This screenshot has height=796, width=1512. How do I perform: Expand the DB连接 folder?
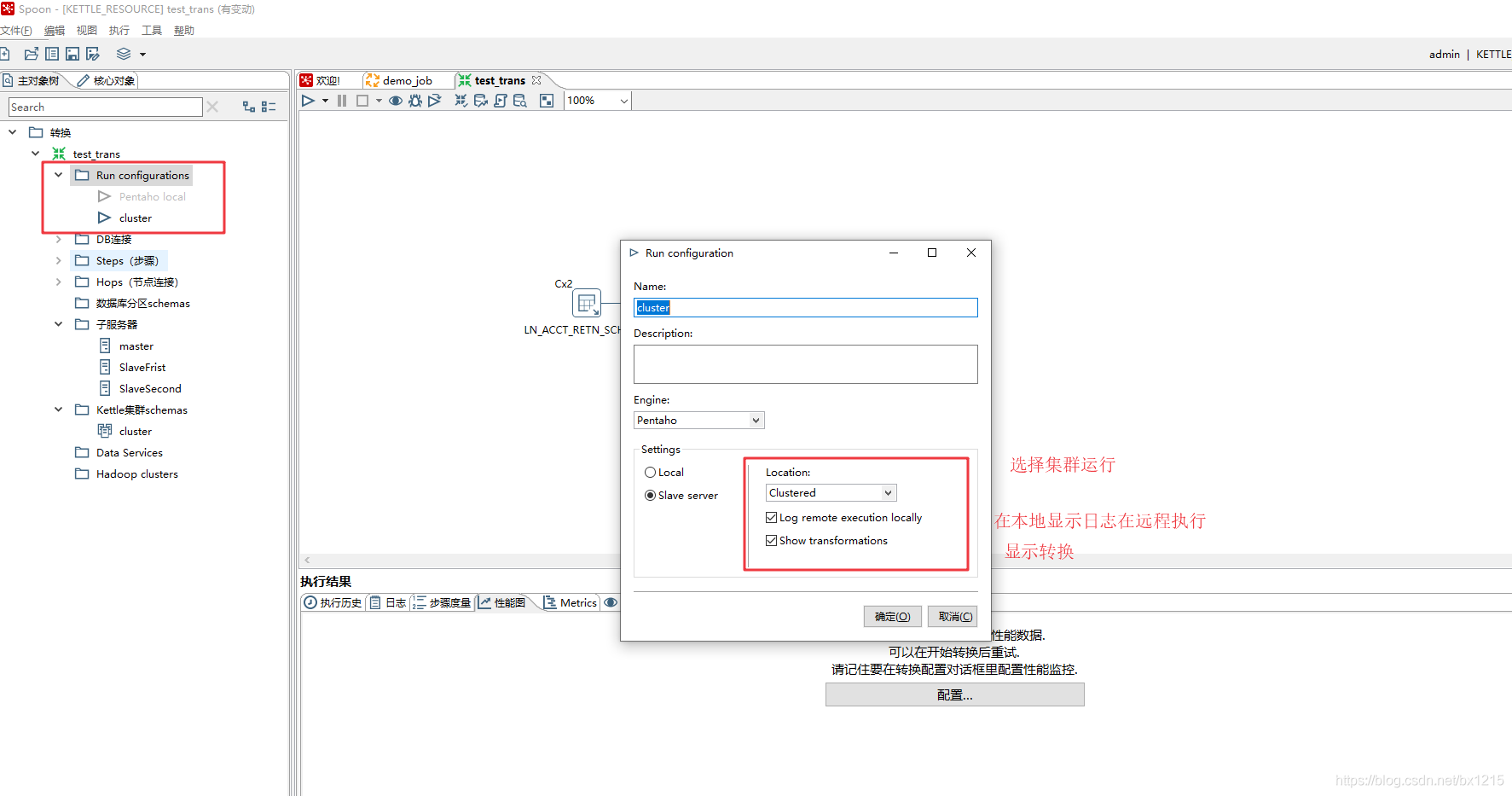click(59, 239)
